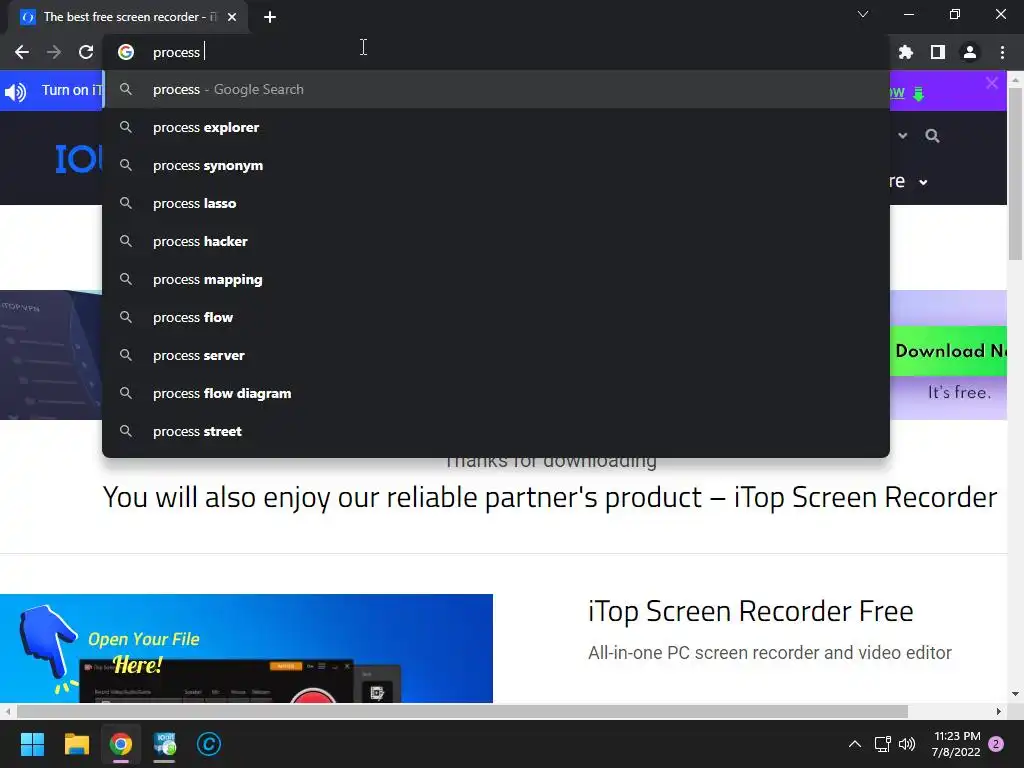This screenshot has width=1024, height=768.
Task: Close the screen recorder browser tab
Action: click(232, 17)
